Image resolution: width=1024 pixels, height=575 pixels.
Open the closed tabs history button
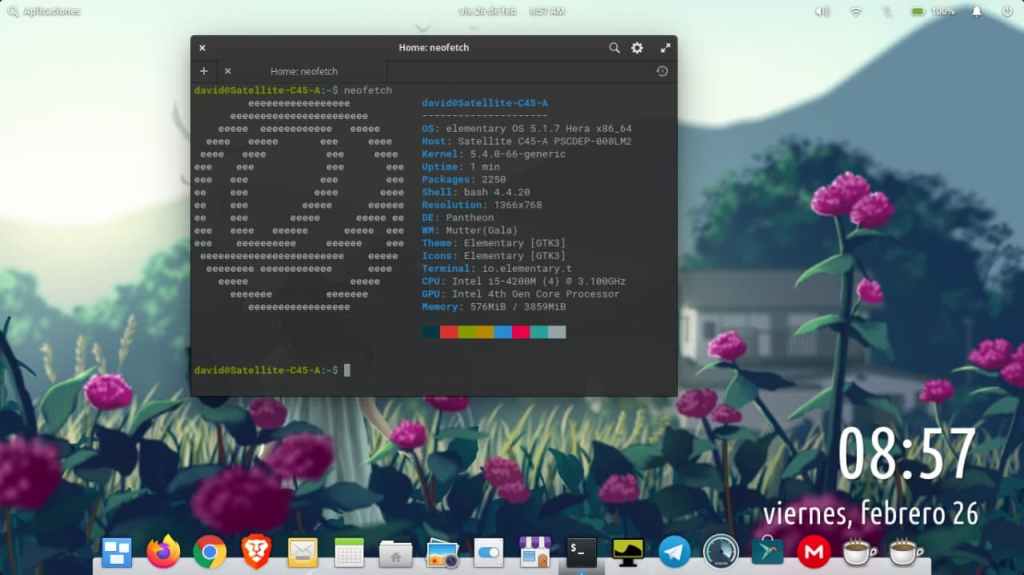(662, 72)
